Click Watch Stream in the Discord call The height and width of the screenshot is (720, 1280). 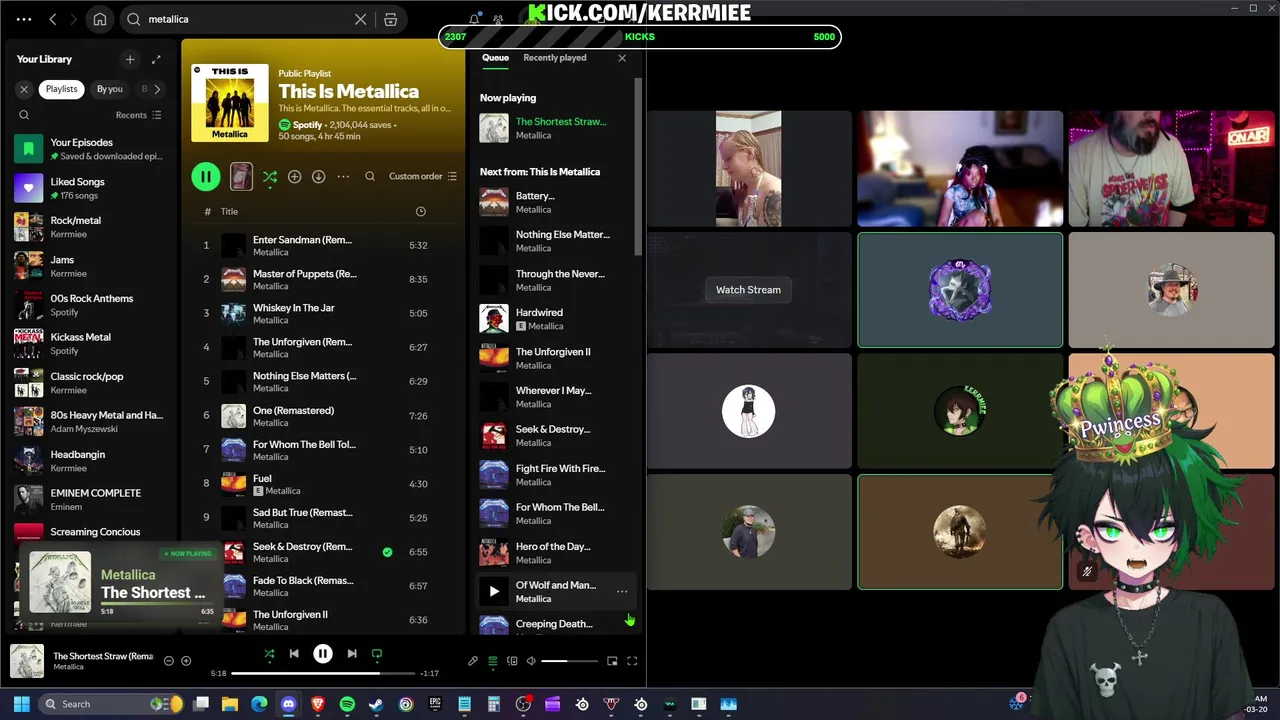(748, 290)
